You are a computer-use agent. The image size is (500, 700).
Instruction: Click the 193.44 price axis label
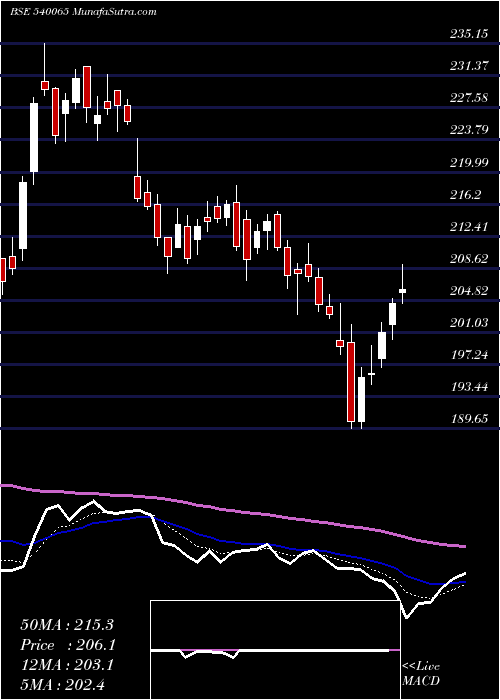pyautogui.click(x=469, y=387)
